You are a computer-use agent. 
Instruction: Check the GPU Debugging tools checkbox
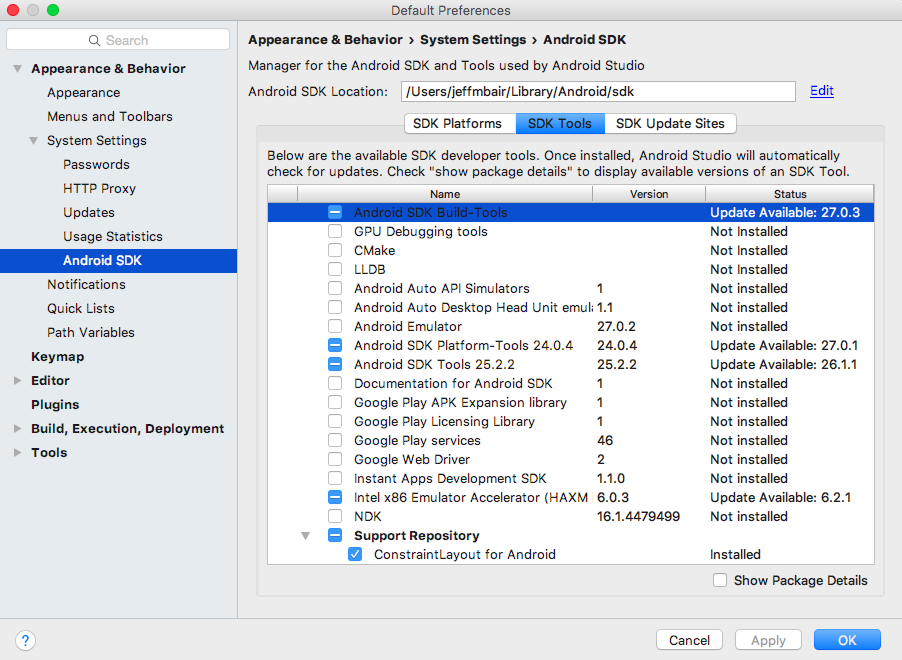click(x=335, y=231)
